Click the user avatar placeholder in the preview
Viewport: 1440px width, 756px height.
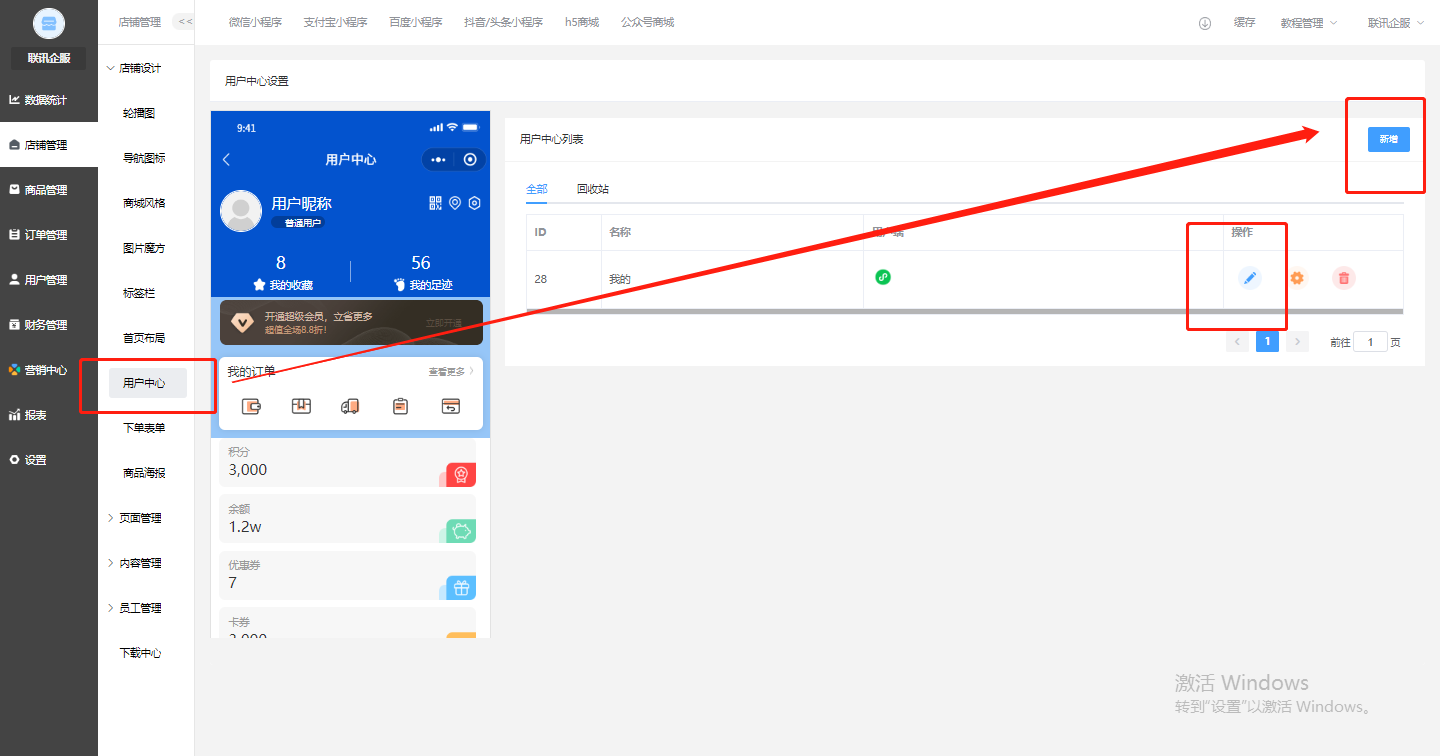click(x=241, y=211)
